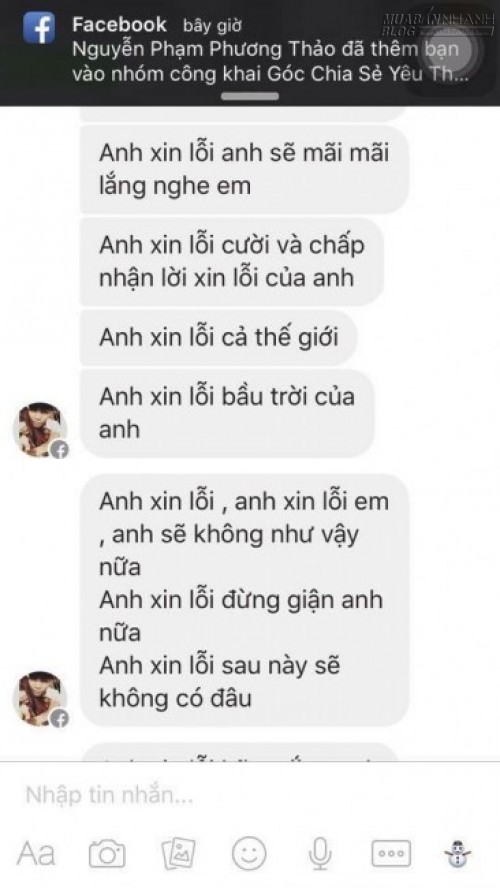
Task: Click the Nhập tin nhắn message field
Action: [250, 796]
